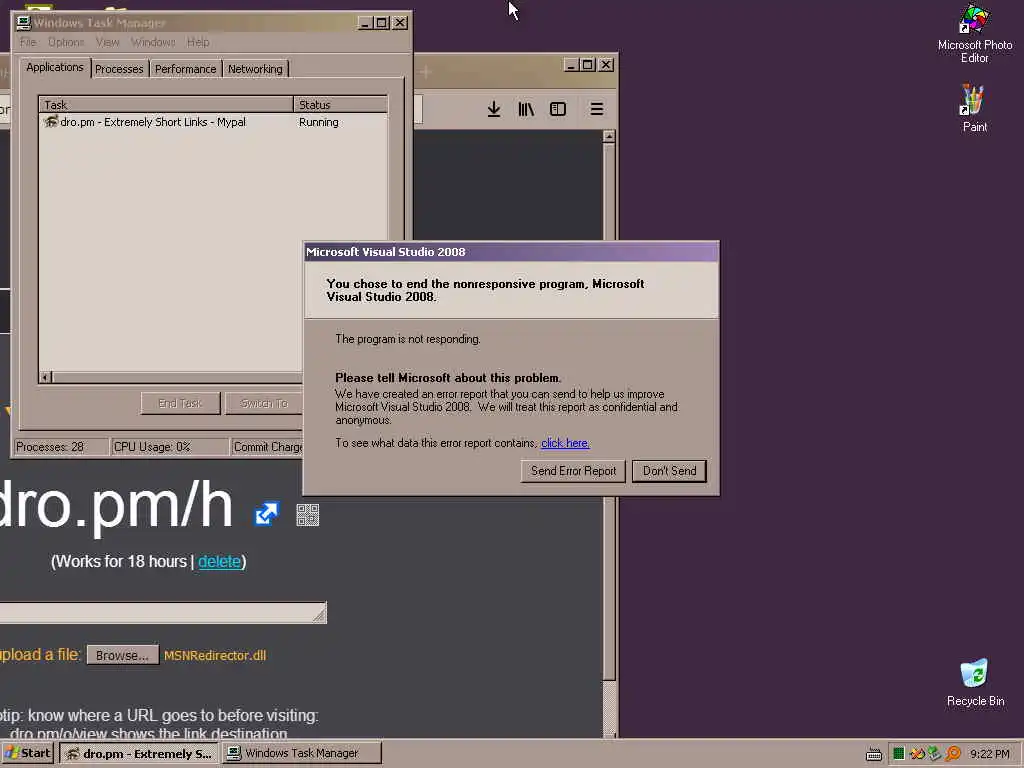Sort by the Status column header
Screen dimensions: 1024x768
click(340, 104)
